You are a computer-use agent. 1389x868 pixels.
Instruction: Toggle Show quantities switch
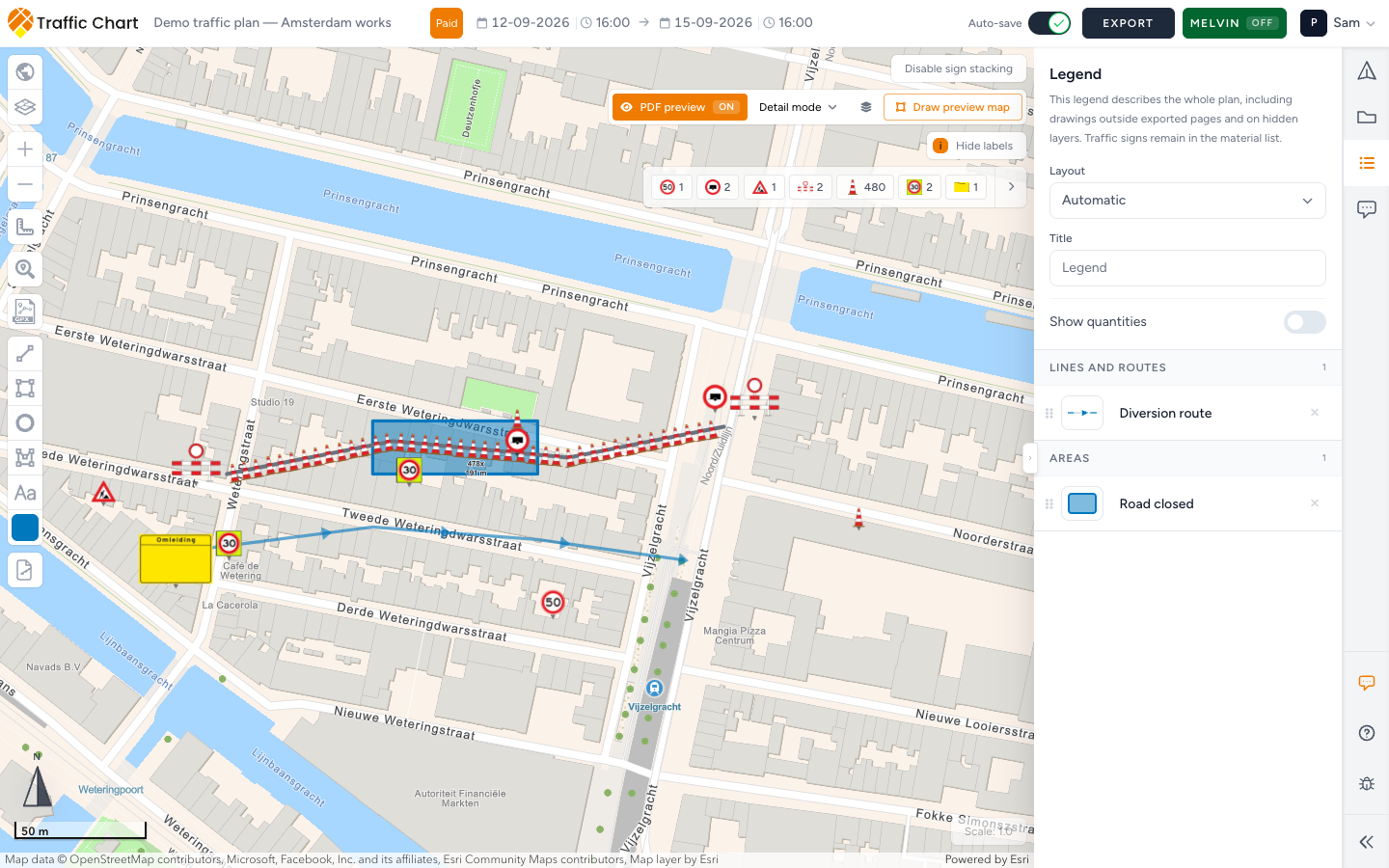click(1305, 322)
